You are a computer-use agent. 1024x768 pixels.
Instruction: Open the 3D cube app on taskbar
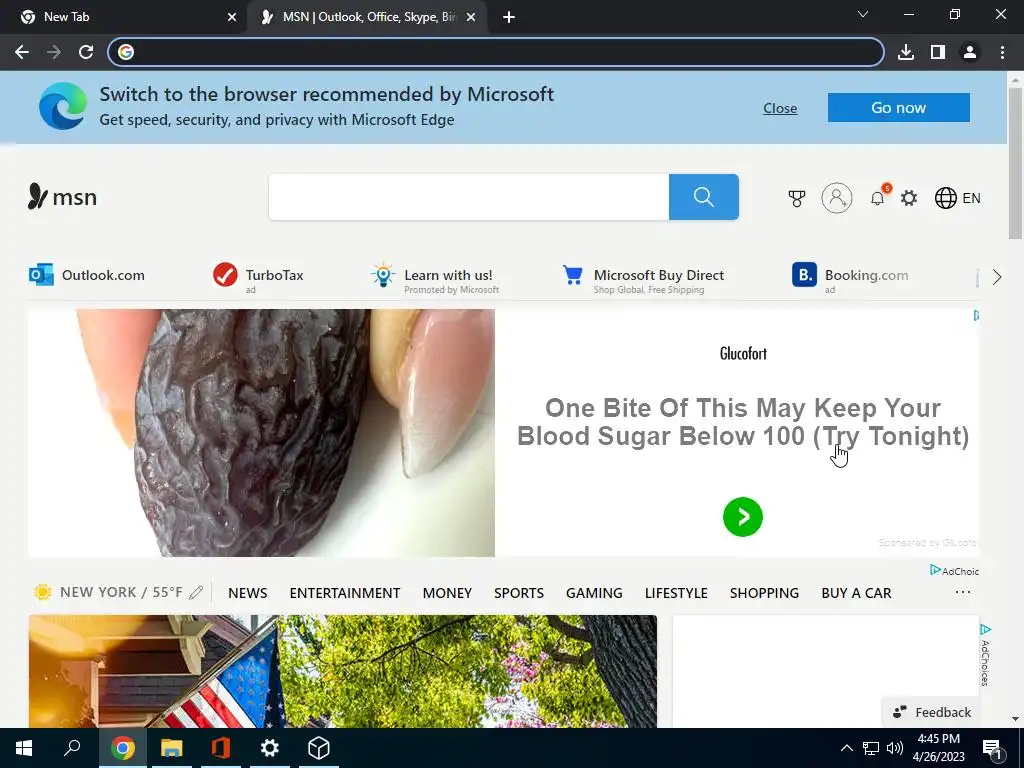click(318, 748)
